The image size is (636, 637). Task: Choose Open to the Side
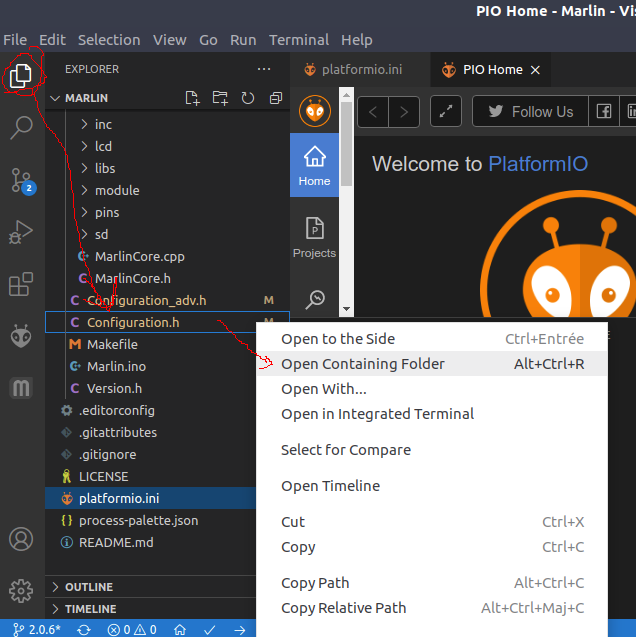point(432,338)
